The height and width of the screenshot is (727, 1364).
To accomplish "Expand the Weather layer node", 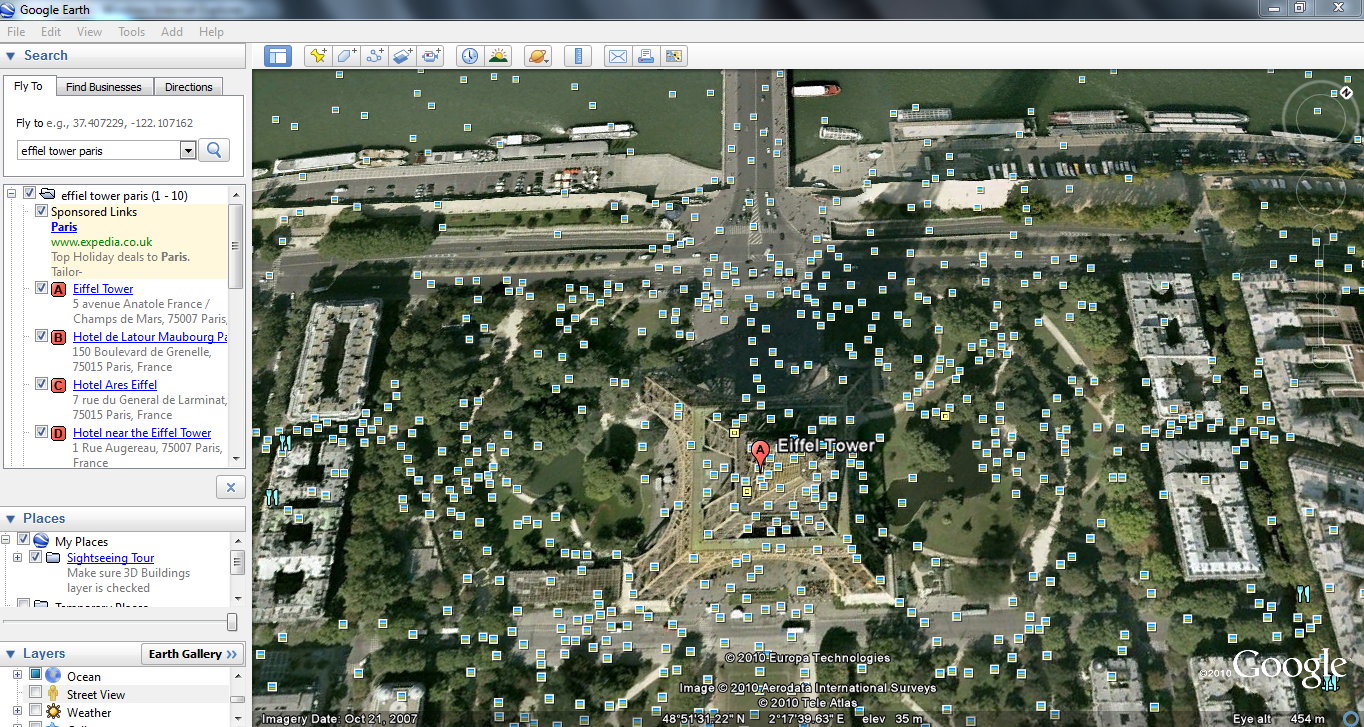I will click(x=17, y=711).
